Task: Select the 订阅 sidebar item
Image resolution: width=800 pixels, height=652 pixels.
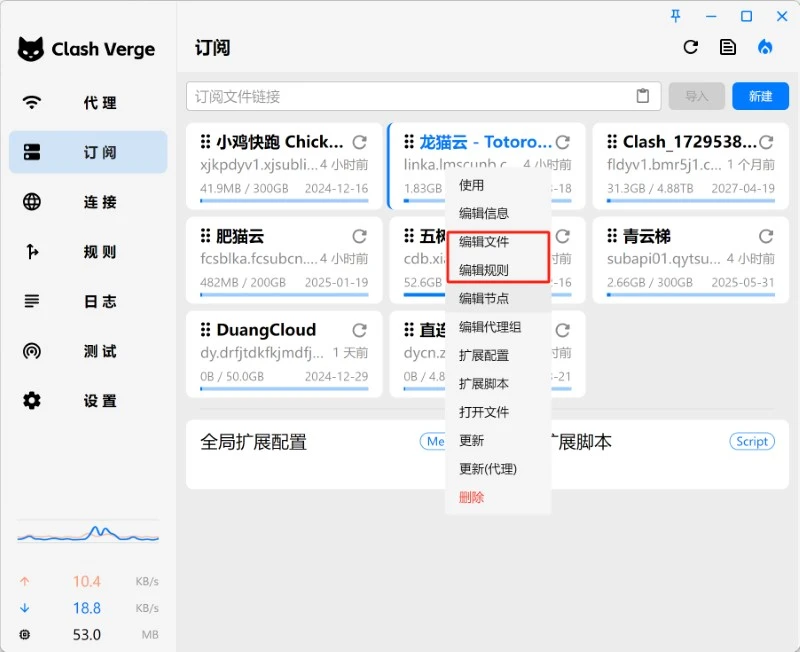Action: point(88,152)
